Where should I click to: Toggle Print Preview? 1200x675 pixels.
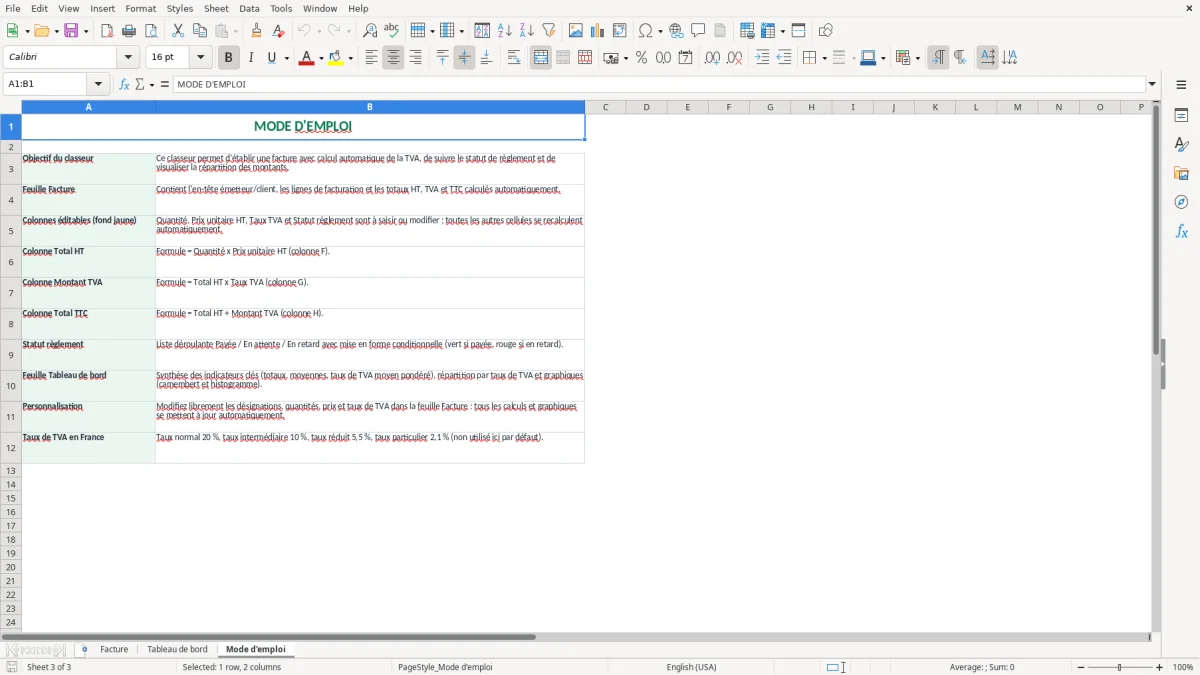point(151,31)
